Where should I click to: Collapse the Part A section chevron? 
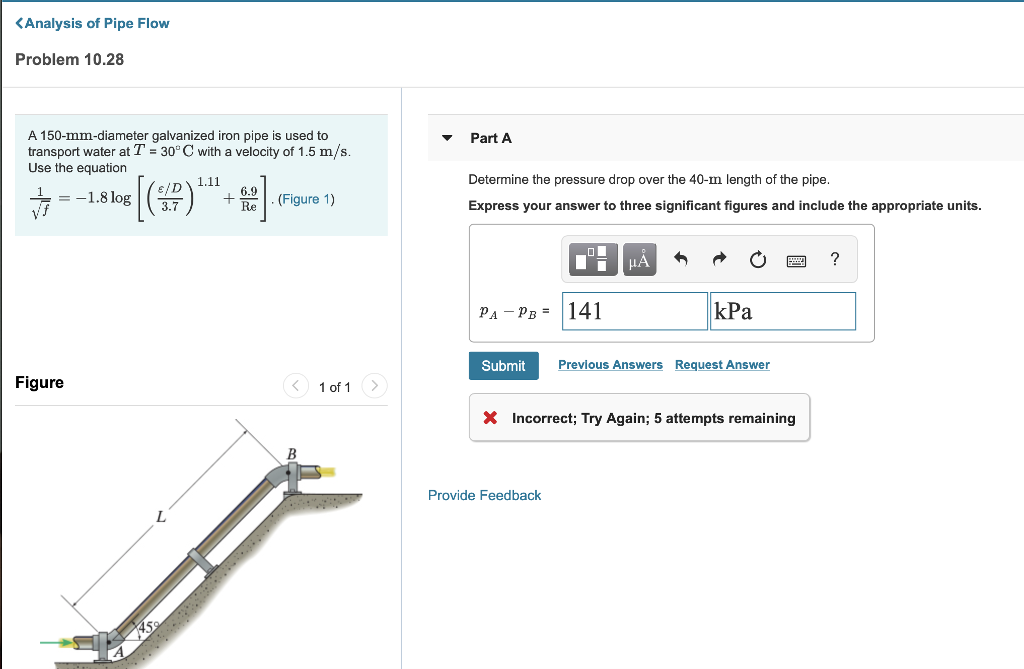coord(447,138)
